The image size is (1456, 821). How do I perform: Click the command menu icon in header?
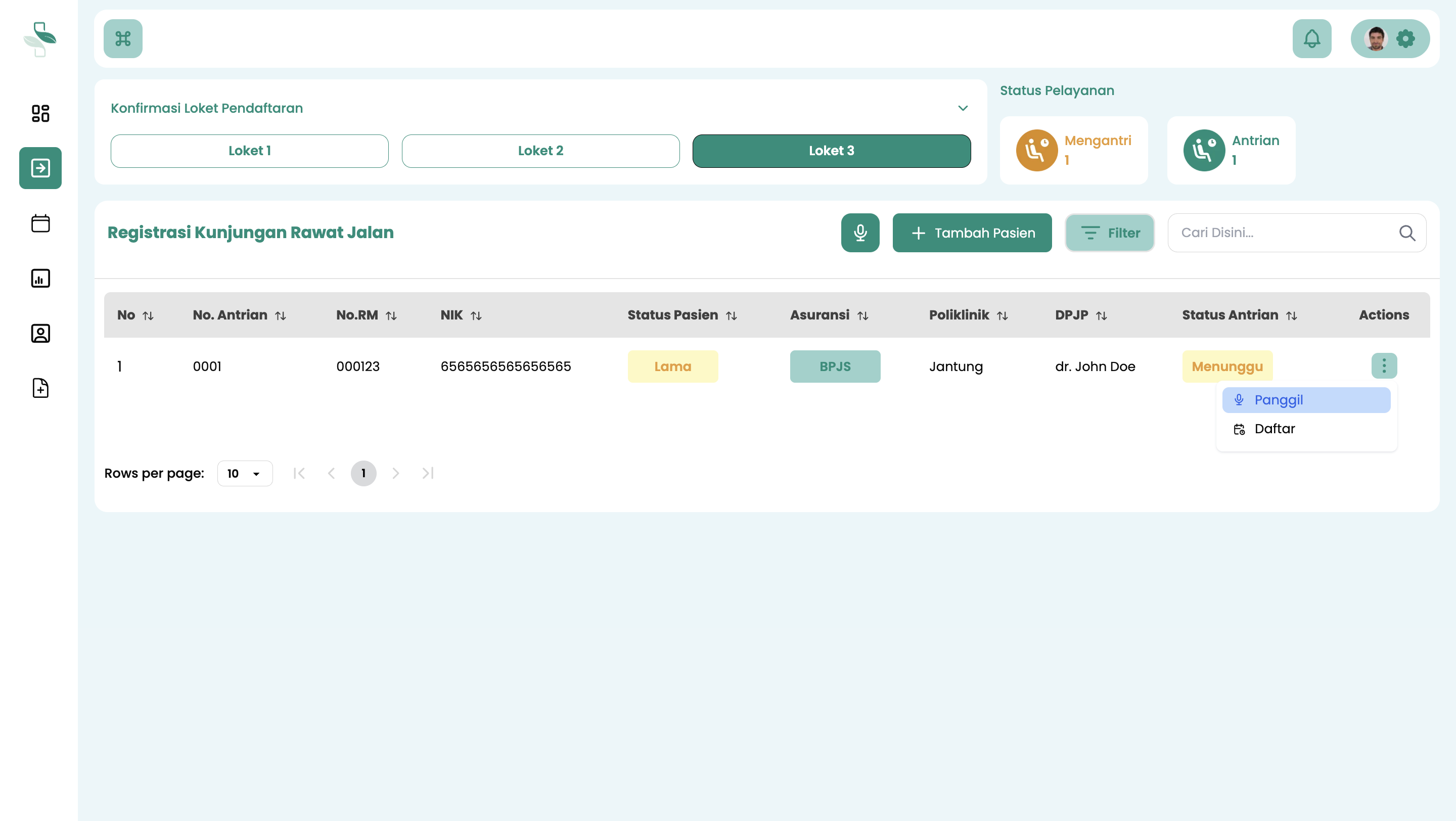tap(123, 38)
